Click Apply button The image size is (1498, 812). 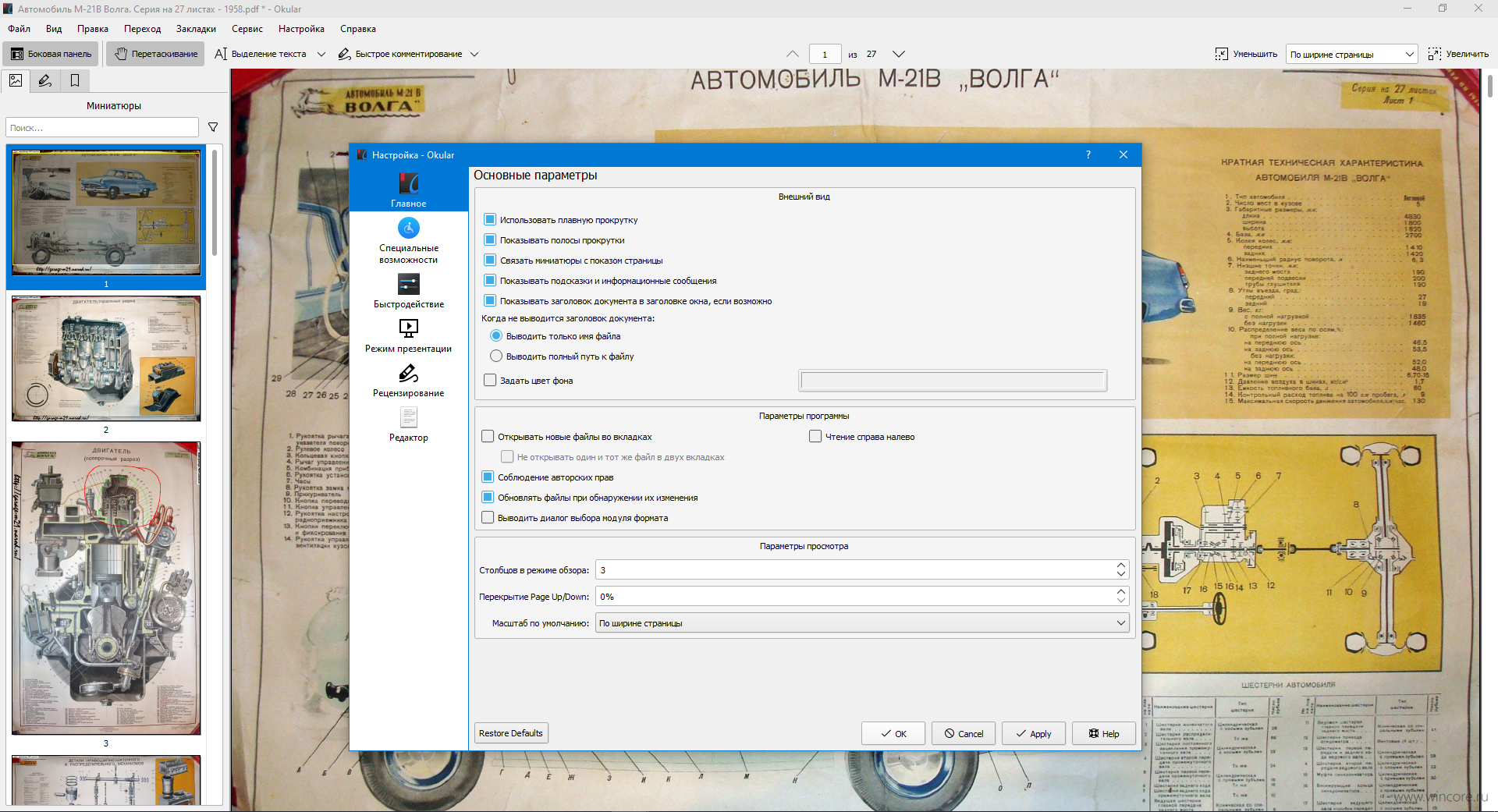[x=1034, y=733]
